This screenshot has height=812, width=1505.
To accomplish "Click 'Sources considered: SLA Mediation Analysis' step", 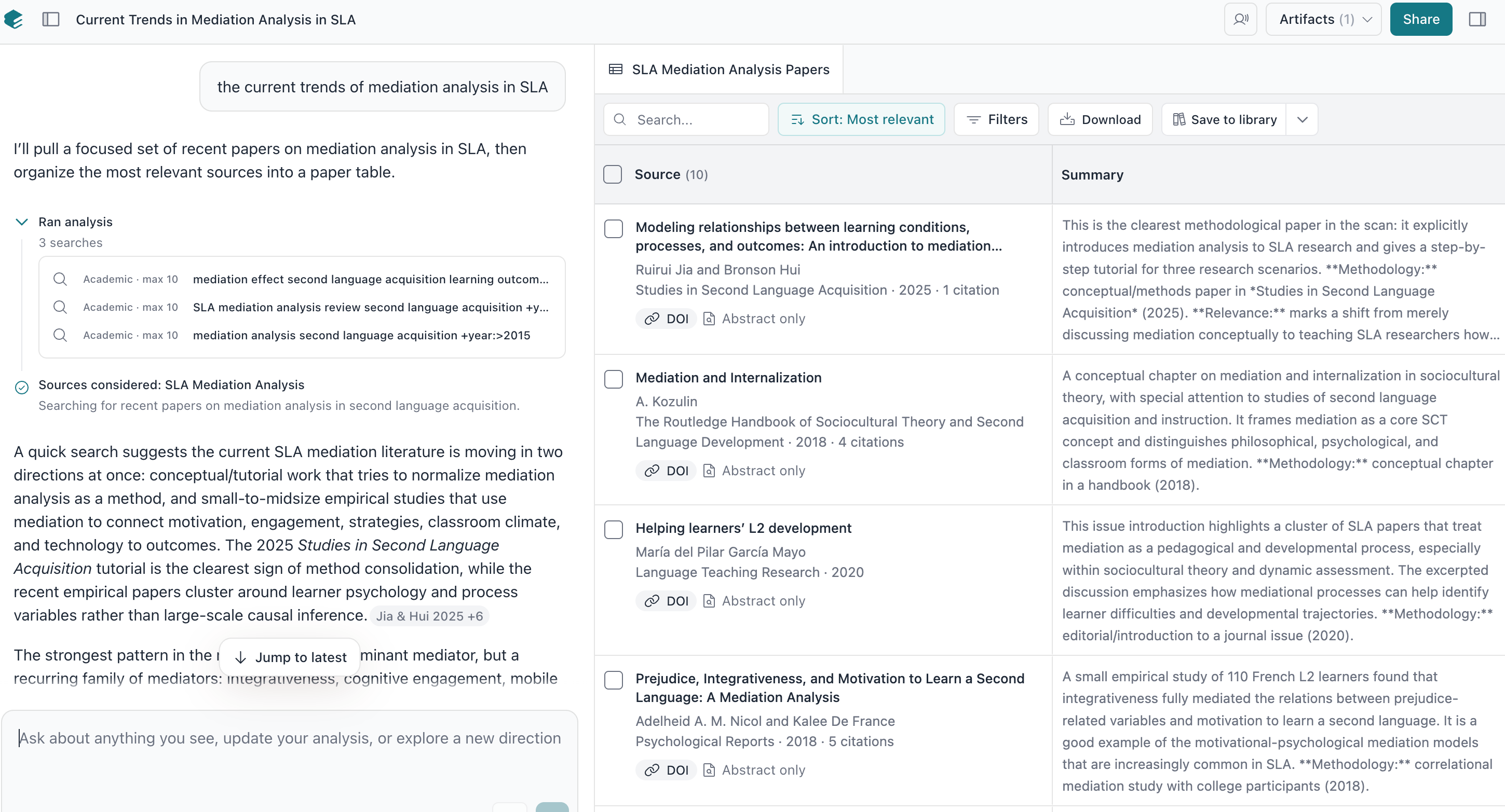I will click(x=171, y=384).
